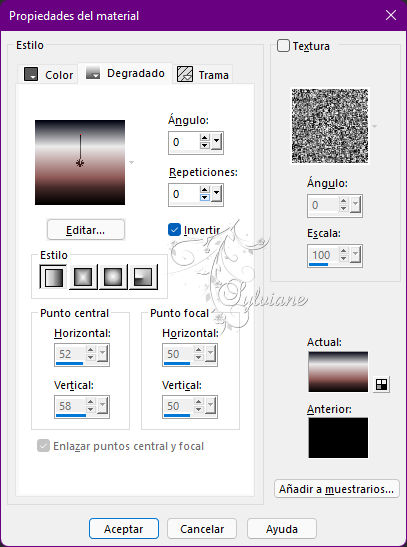
Task: Toggle Enlazar puntos central y focal
Action: pyautogui.click(x=43, y=446)
